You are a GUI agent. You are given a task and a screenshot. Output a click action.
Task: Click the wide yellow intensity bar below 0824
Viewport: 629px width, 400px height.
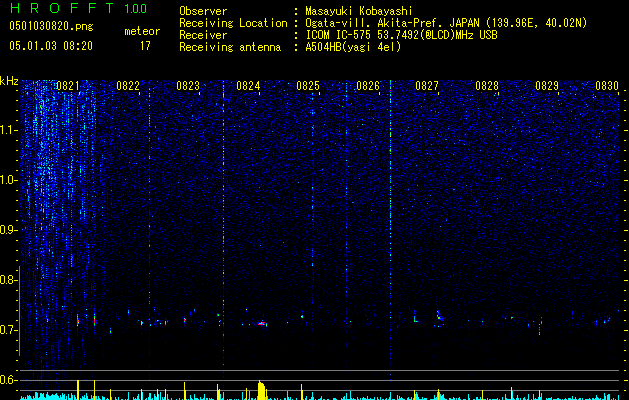(x=261, y=390)
